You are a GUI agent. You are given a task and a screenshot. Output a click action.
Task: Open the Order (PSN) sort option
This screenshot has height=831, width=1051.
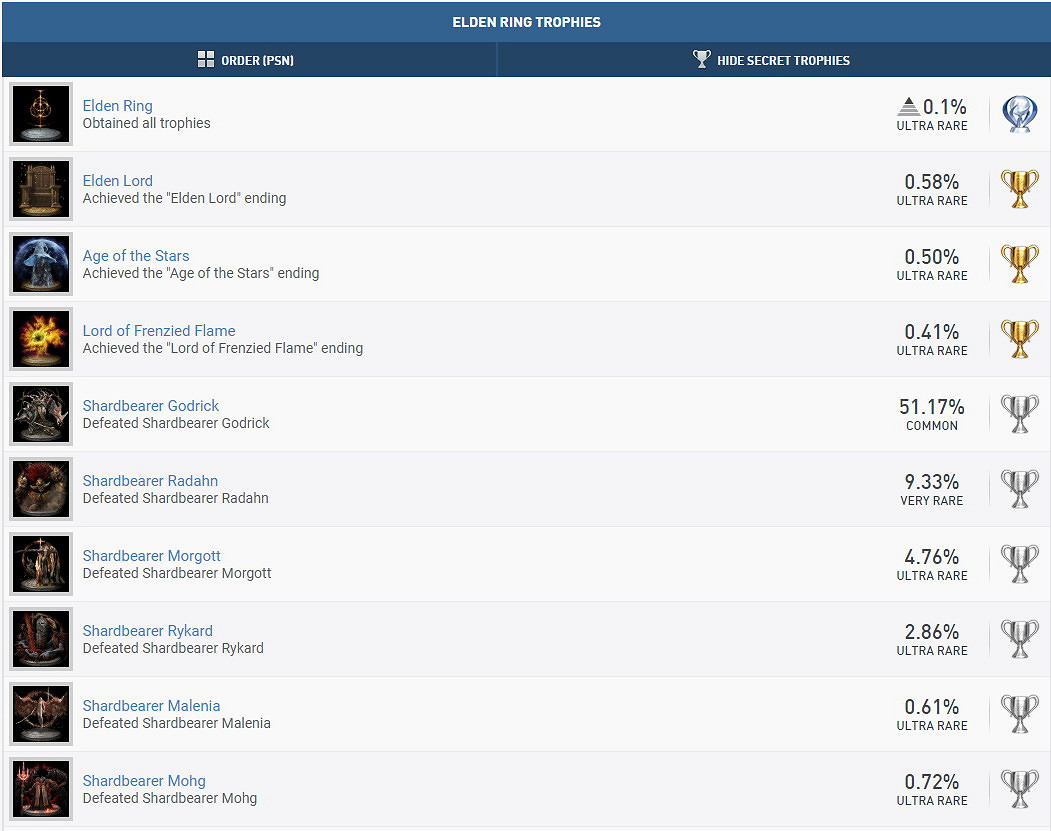[246, 60]
